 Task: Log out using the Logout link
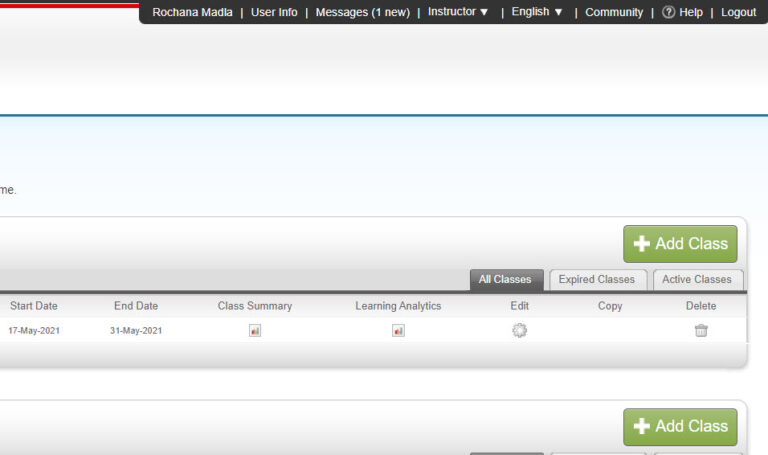738,12
